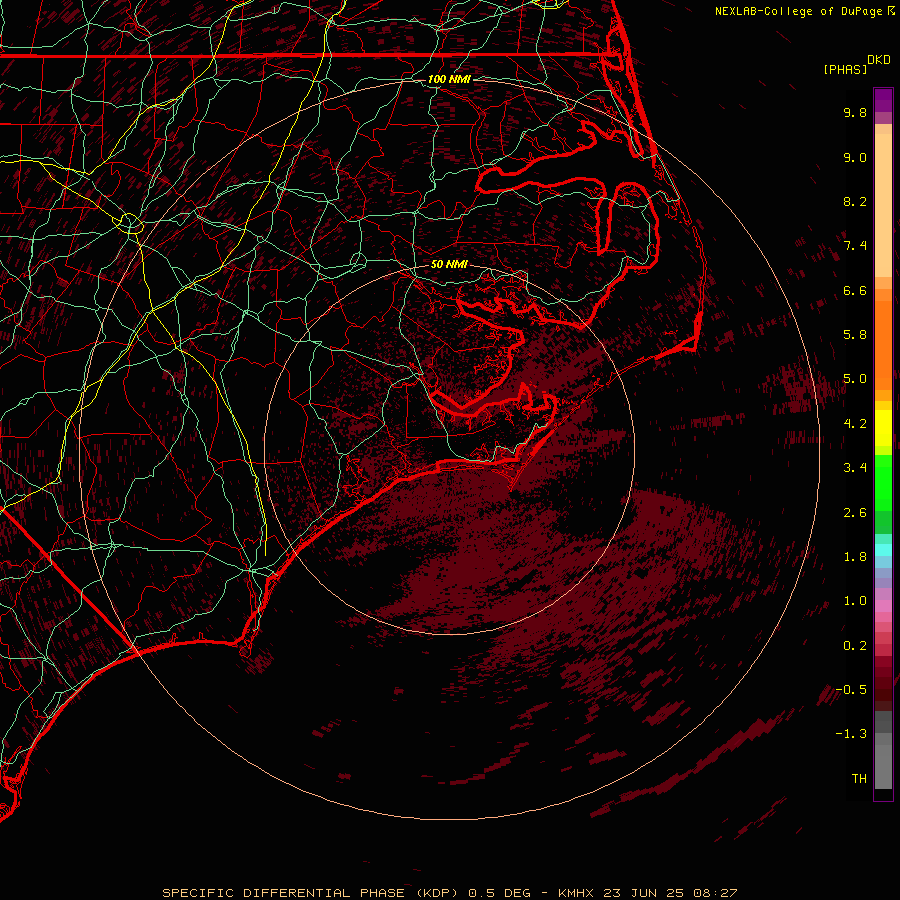Click the 9.8 value on color scale
The image size is (900, 900).
[855, 112]
